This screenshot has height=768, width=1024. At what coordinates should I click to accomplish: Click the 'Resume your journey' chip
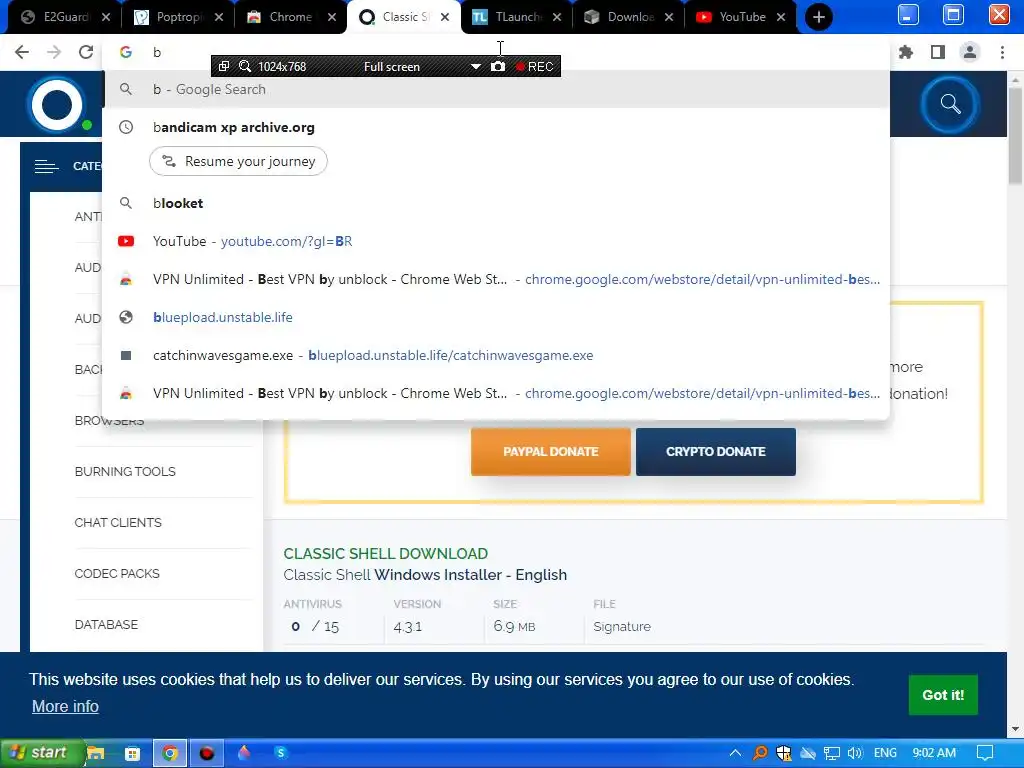238,161
